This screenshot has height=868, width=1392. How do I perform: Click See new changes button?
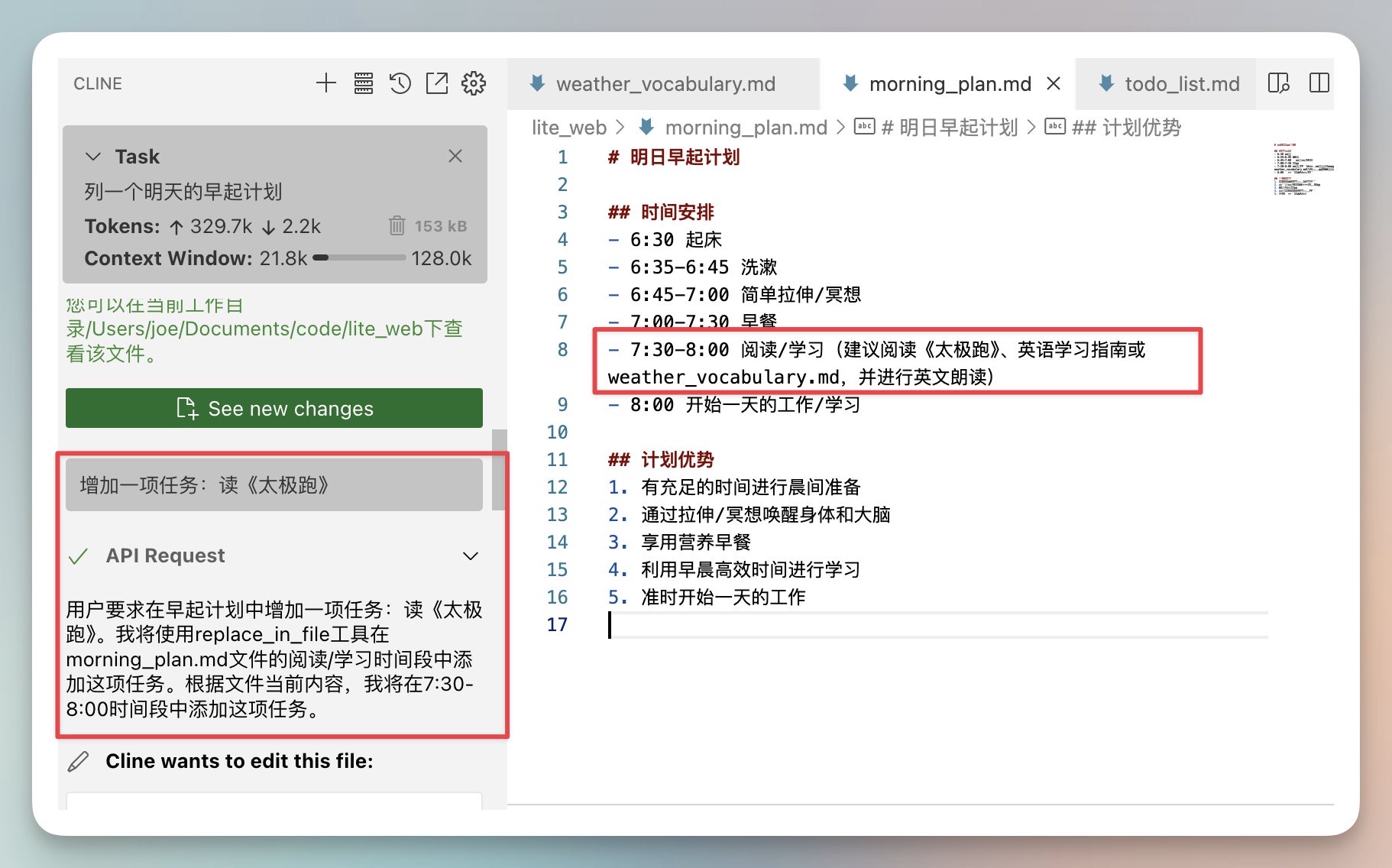click(x=274, y=408)
